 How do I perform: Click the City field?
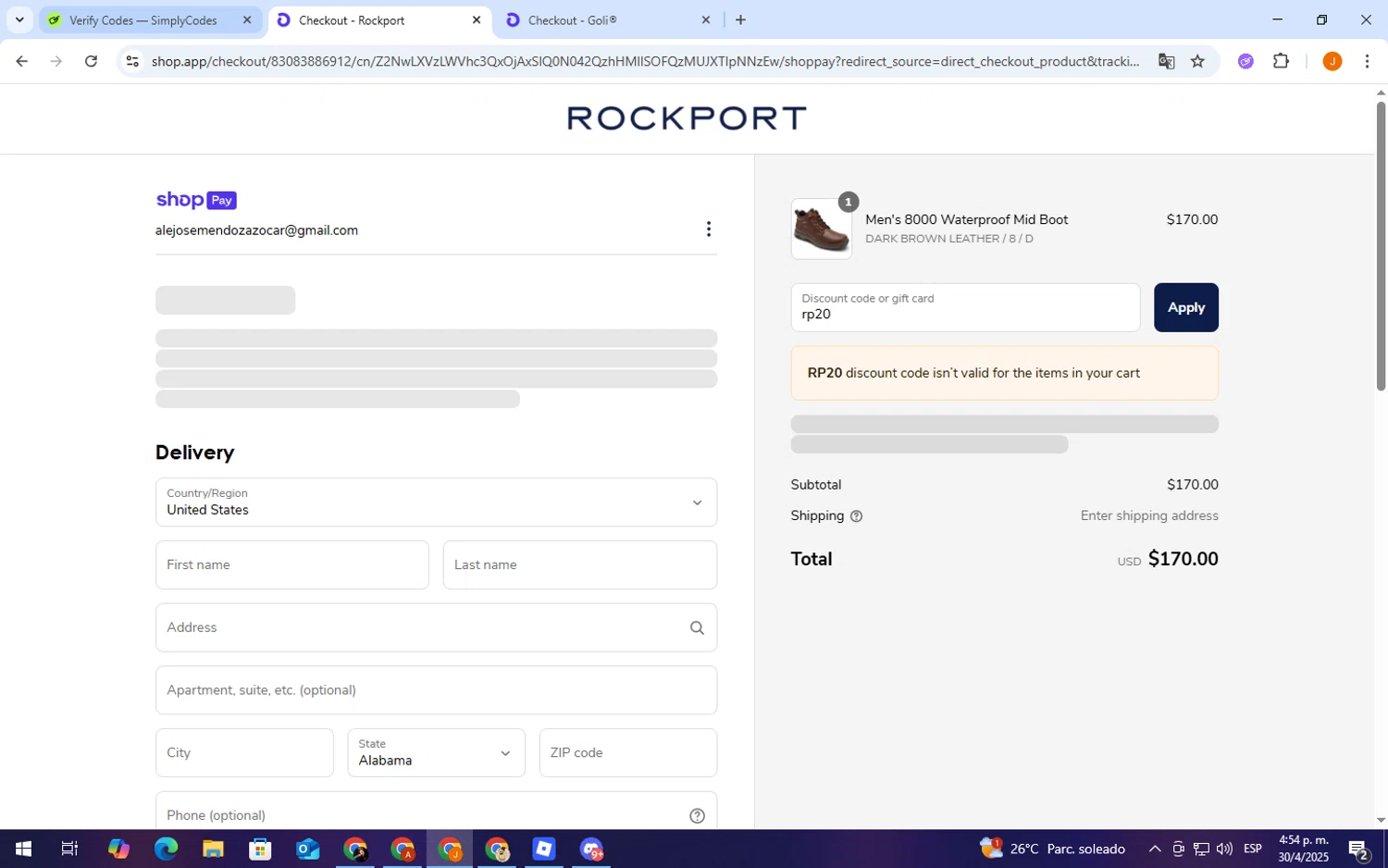[x=244, y=752]
